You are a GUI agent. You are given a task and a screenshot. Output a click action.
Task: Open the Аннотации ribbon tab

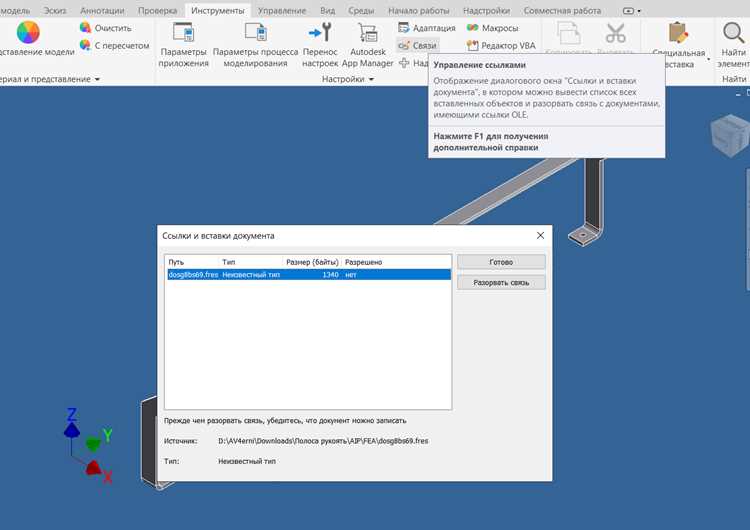coord(102,10)
